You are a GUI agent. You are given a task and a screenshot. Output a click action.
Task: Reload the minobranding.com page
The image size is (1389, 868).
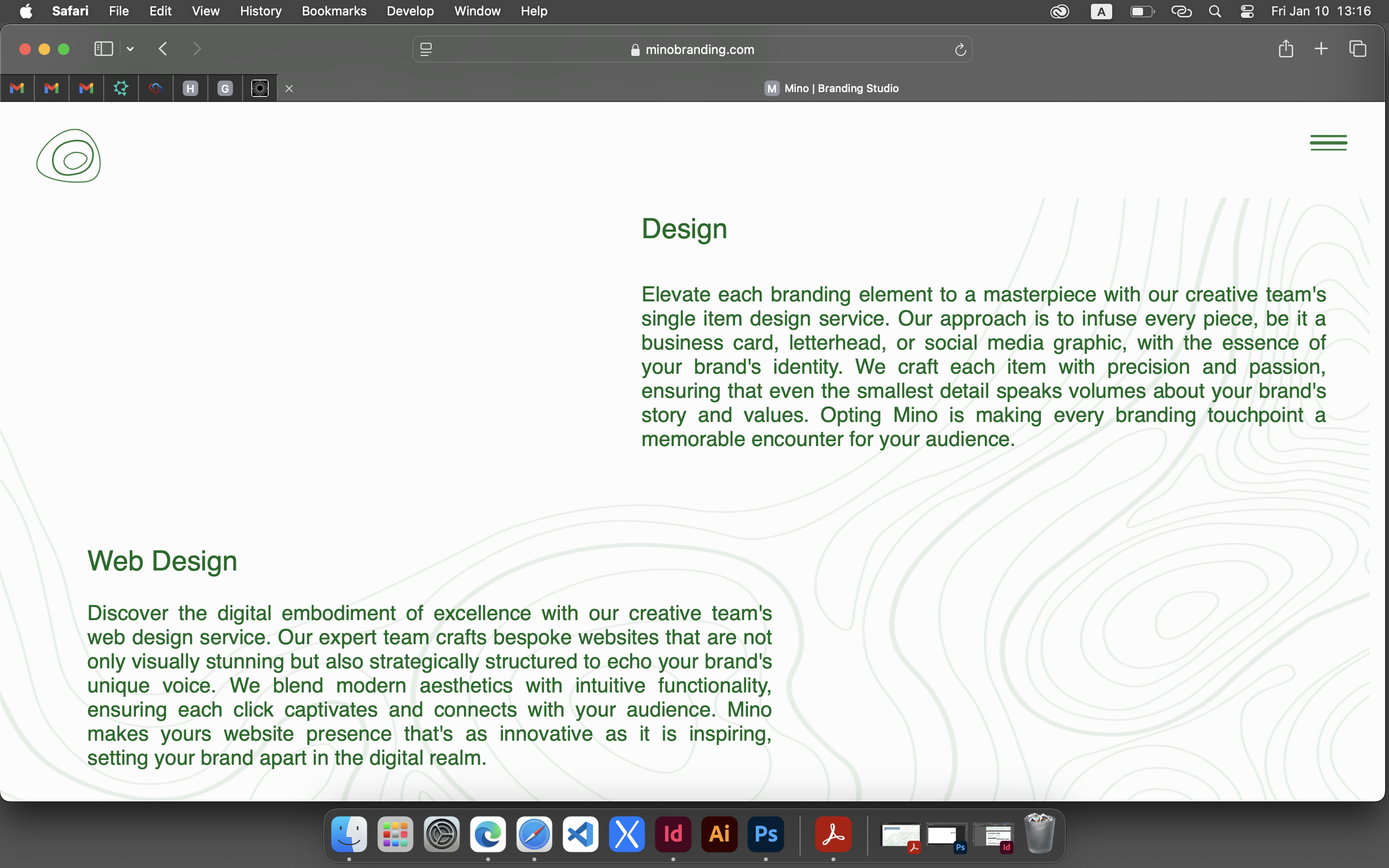click(960, 50)
